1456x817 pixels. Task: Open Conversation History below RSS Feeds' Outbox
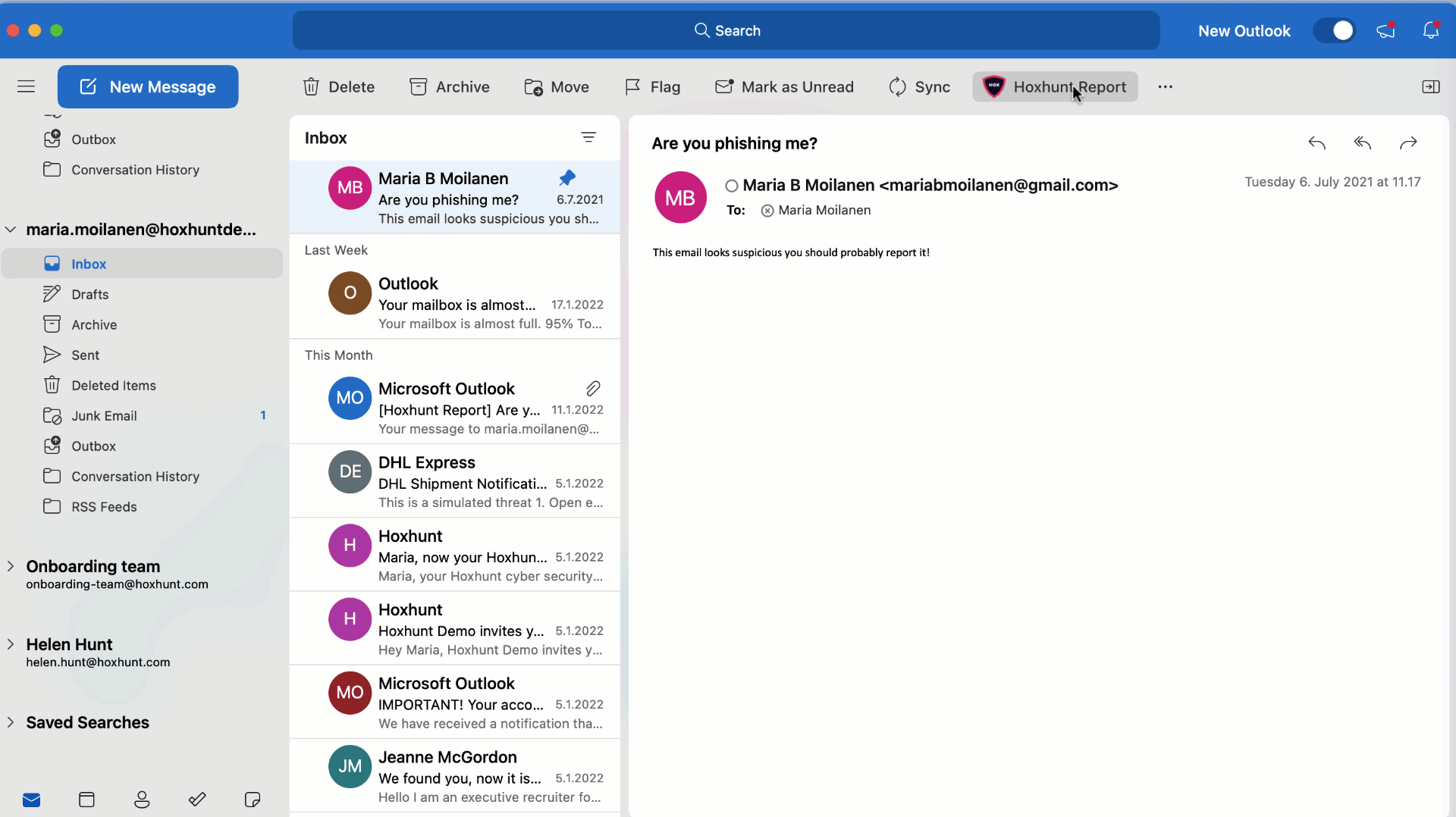(x=143, y=476)
